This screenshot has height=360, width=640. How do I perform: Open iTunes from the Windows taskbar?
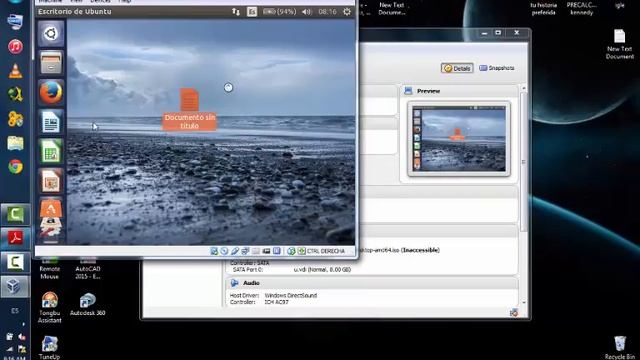pos(15,46)
